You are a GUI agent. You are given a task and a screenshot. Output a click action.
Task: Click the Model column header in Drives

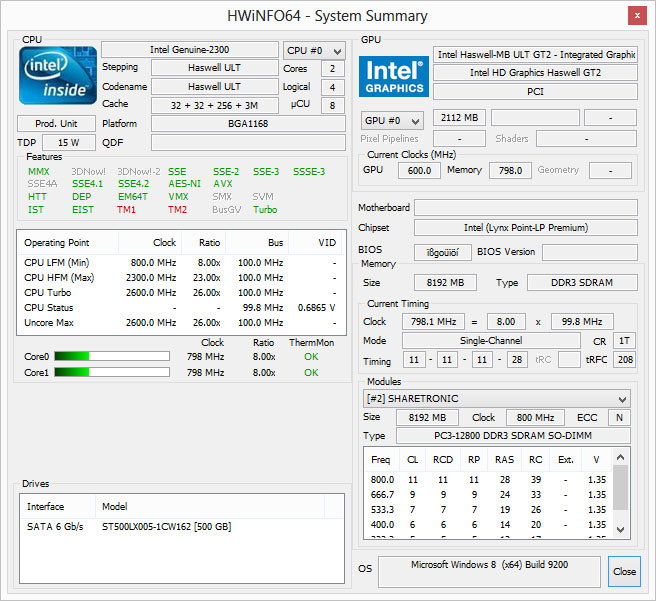(x=210, y=506)
